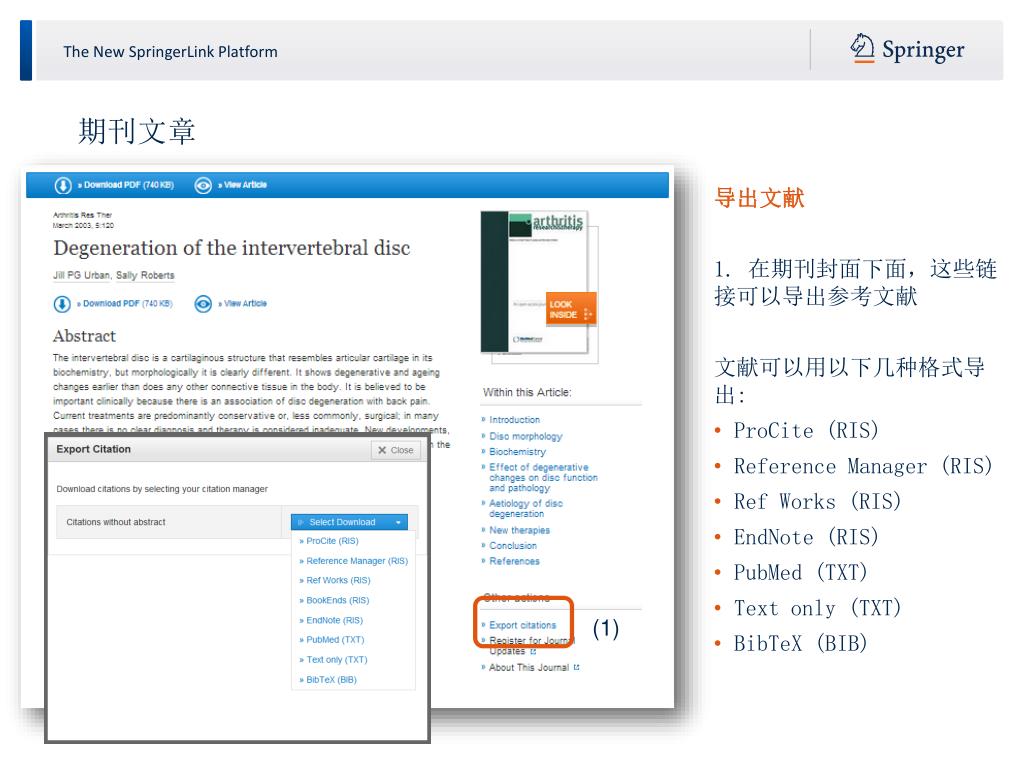This screenshot has width=1024, height=768.
Task: Click author name Sally Roberts
Action: tap(145, 276)
